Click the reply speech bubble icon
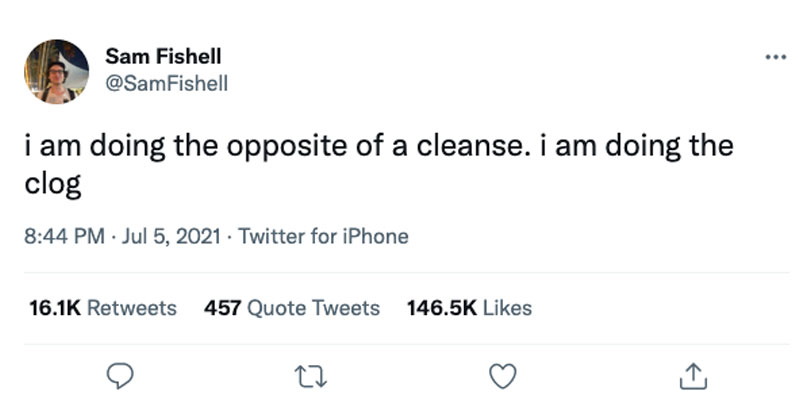Image resolution: width=800 pixels, height=420 pixels. pos(120,377)
